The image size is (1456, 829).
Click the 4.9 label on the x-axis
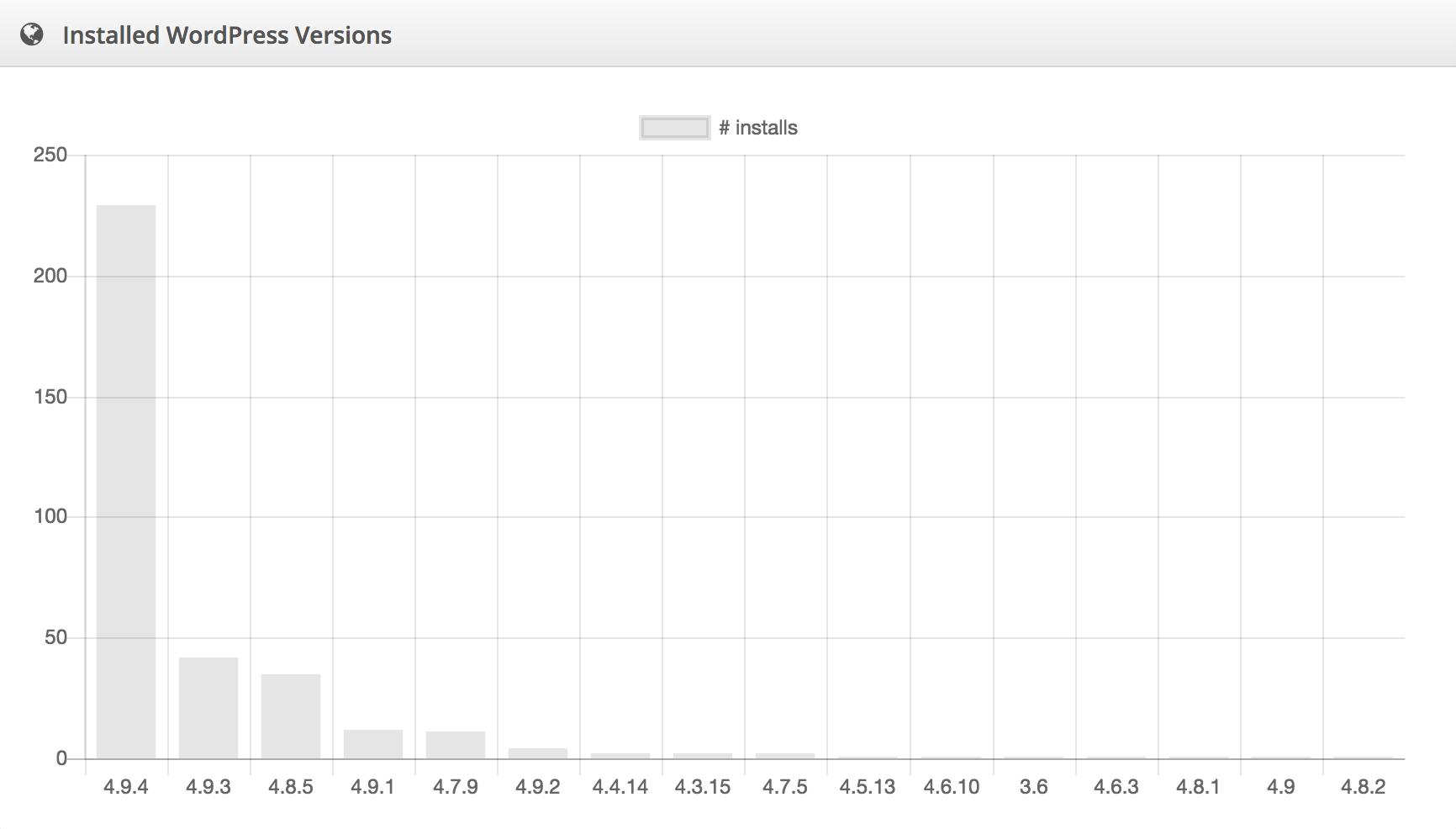1281,788
